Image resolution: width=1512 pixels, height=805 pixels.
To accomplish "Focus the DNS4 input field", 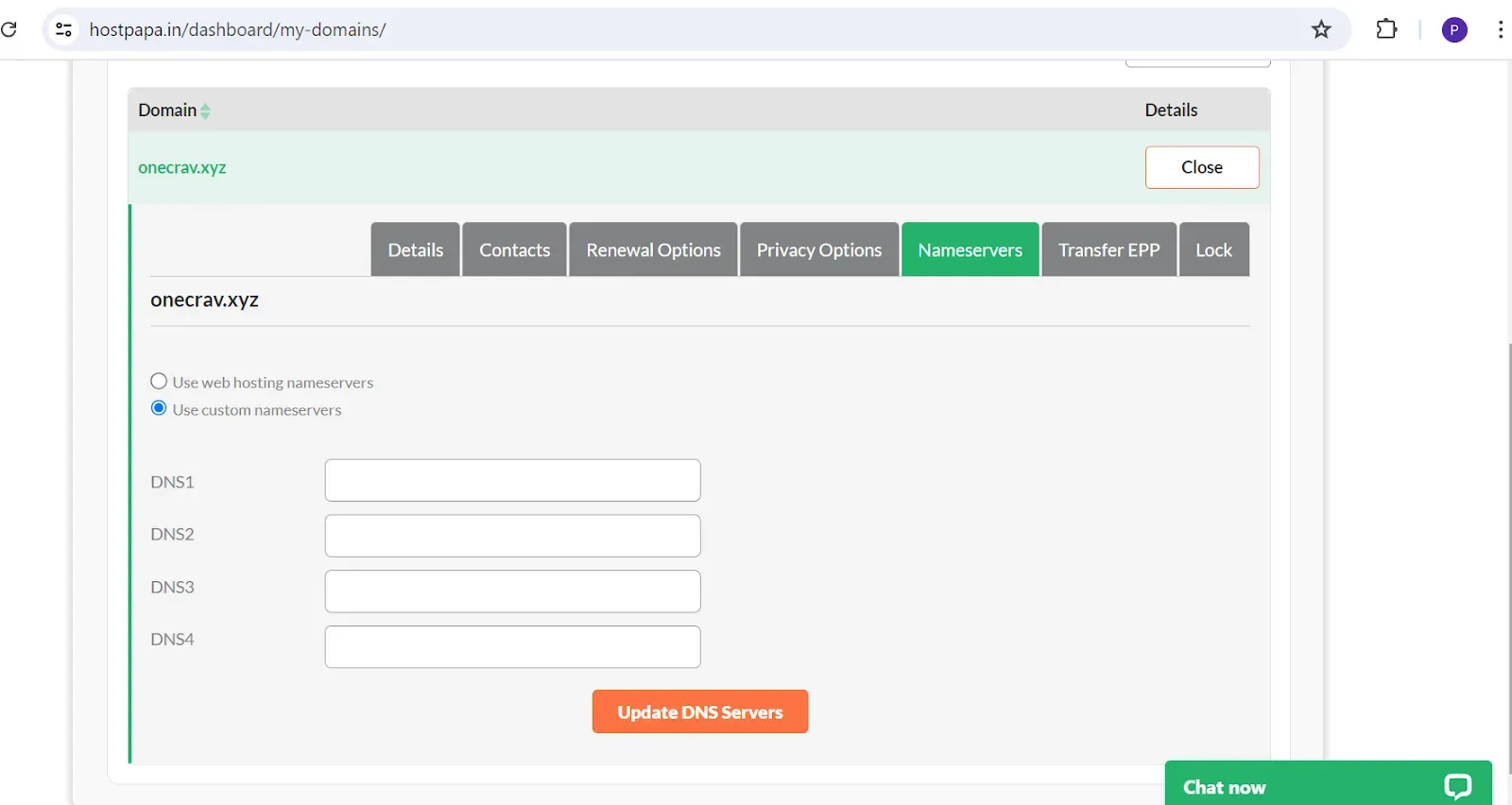I will [513, 647].
